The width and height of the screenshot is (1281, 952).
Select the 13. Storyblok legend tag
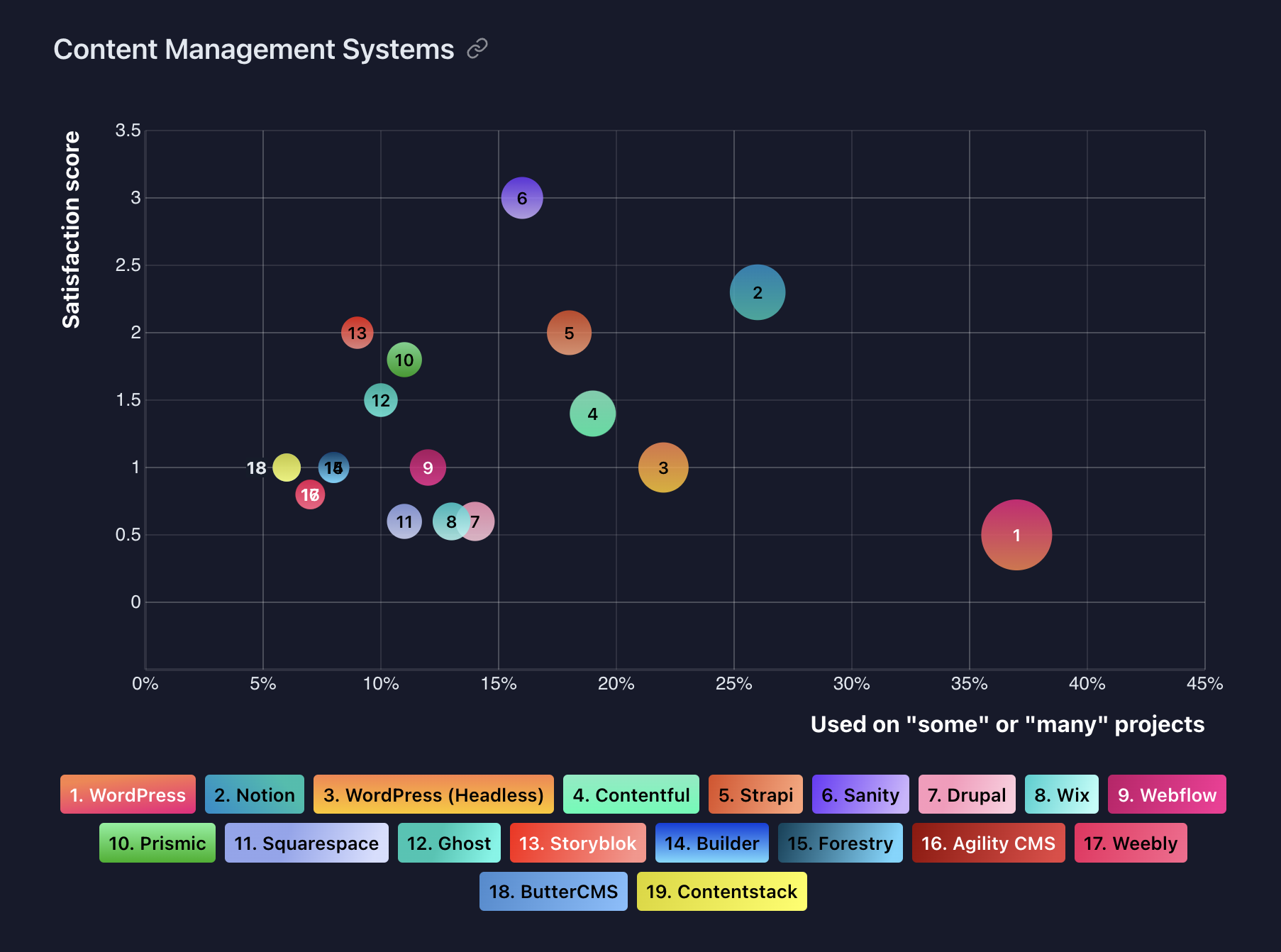(x=578, y=843)
